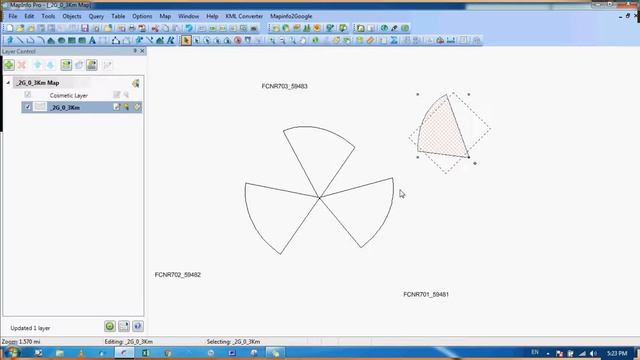Viewport: 640px width, 360px height.
Task: Click the Editing: _2G_0_3Km status bar field
Action: click(129, 342)
